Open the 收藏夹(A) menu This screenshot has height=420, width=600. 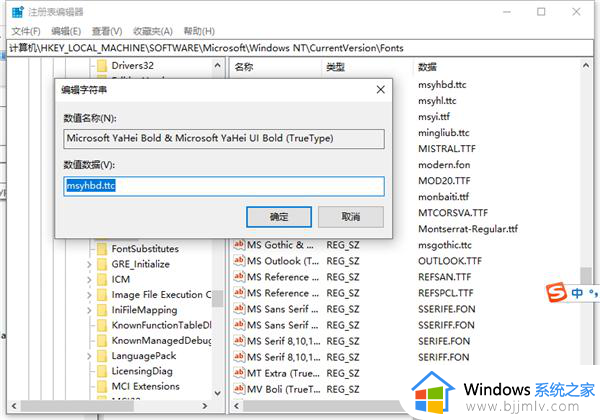click(153, 31)
